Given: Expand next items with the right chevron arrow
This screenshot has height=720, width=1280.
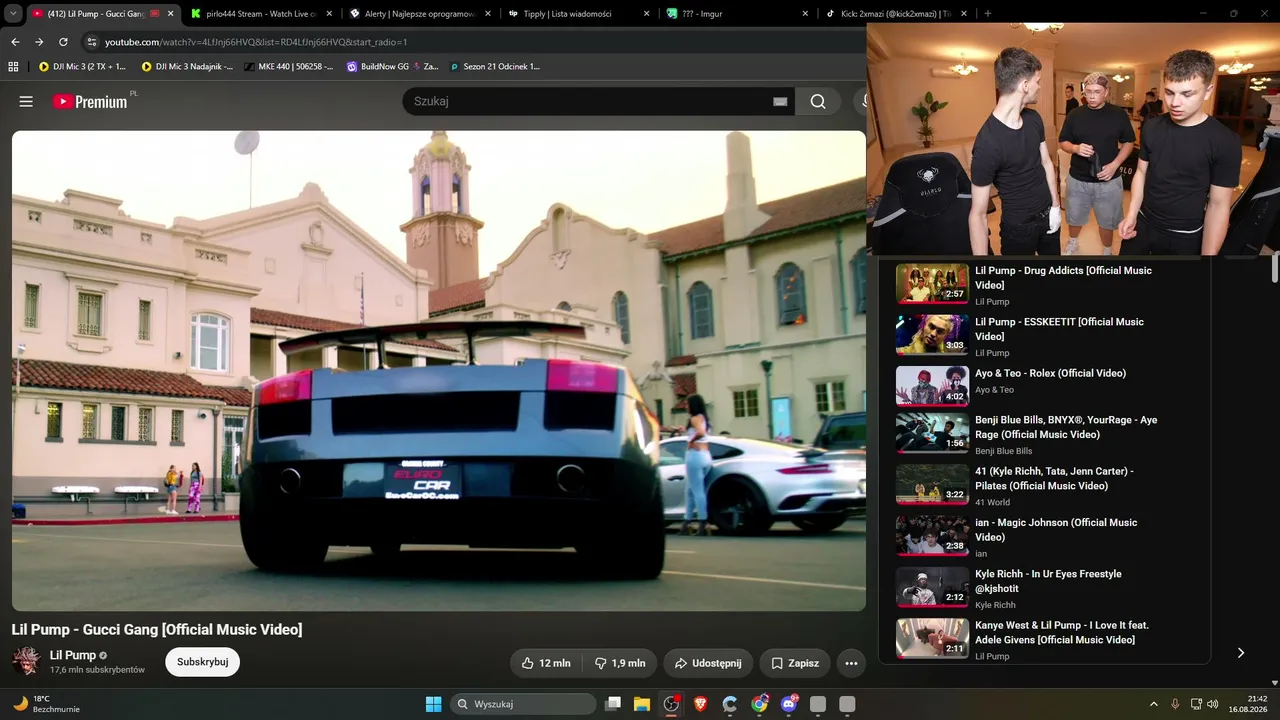Looking at the screenshot, I should click(1241, 653).
